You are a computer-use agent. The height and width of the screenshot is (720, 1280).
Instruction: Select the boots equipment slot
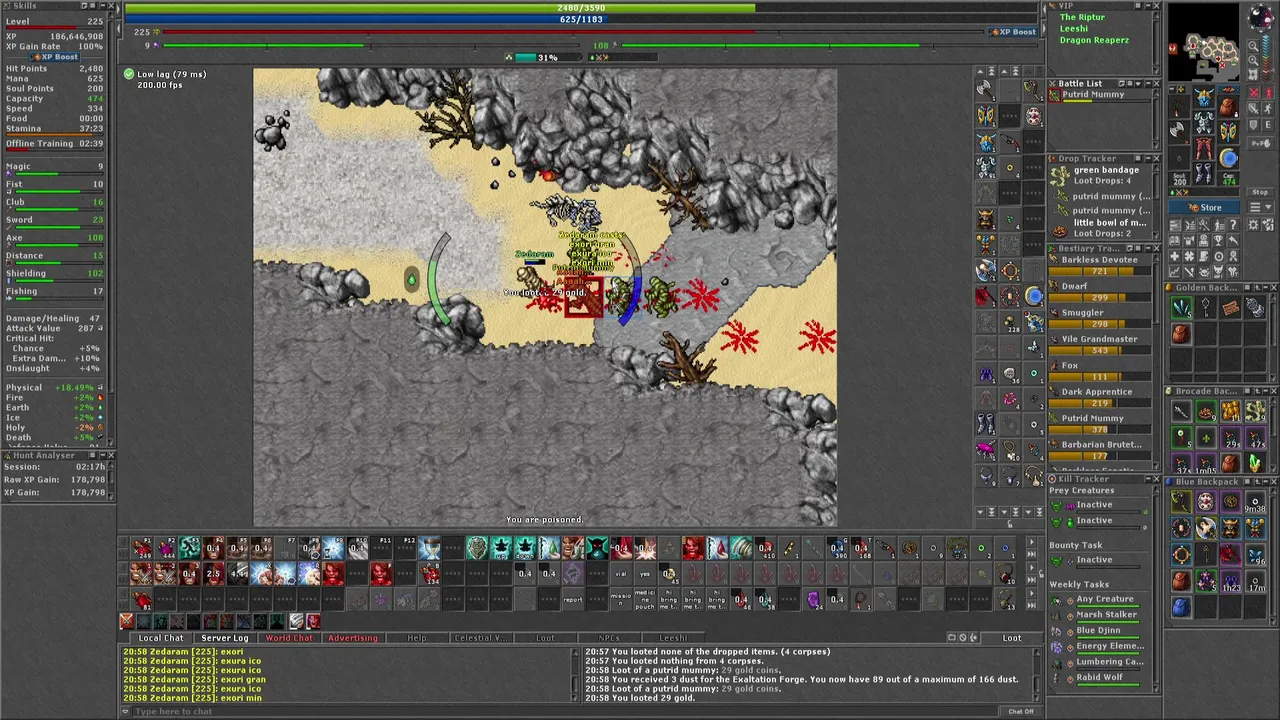point(1204,173)
